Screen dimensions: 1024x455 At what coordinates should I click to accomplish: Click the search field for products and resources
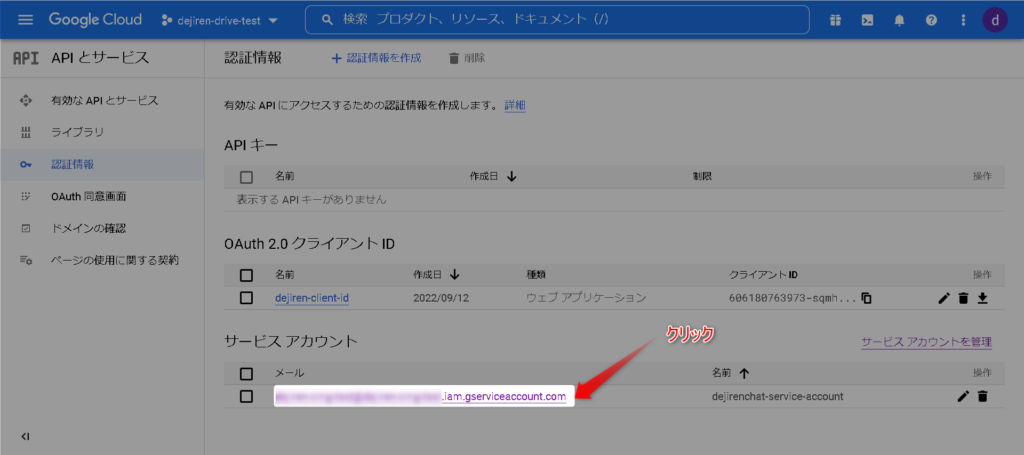[x=557, y=20]
